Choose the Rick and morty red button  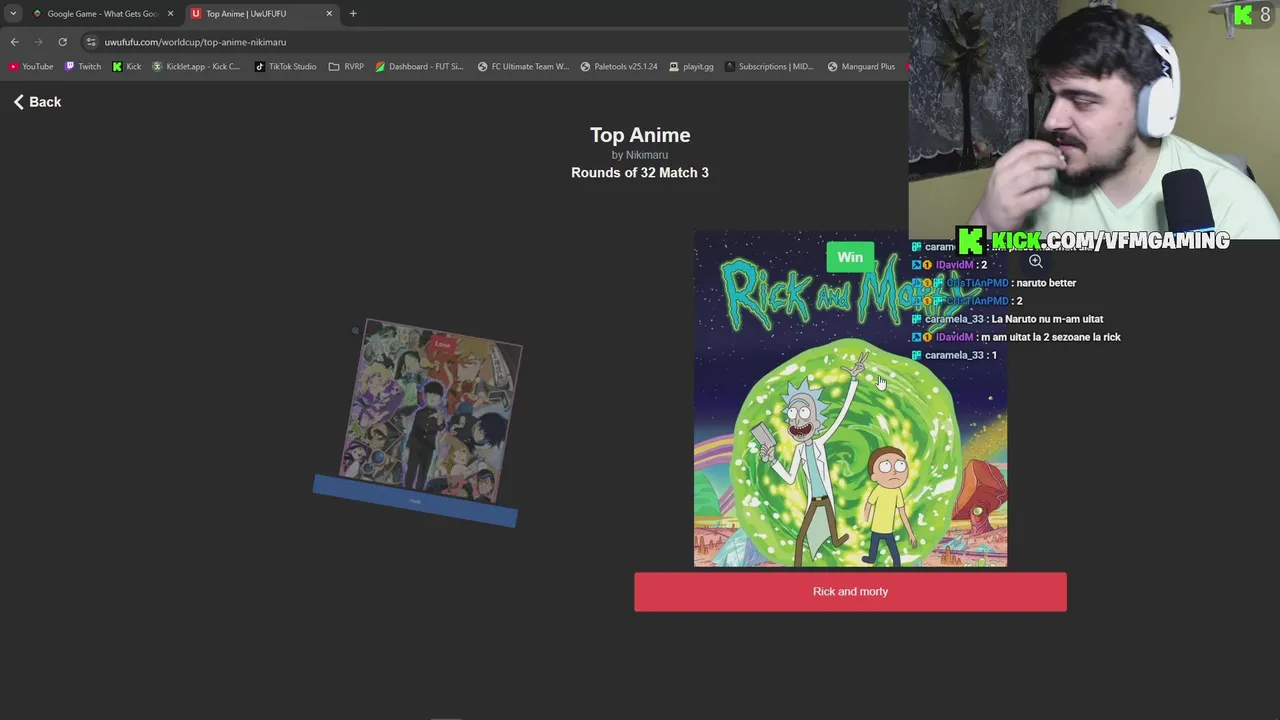[x=850, y=592]
